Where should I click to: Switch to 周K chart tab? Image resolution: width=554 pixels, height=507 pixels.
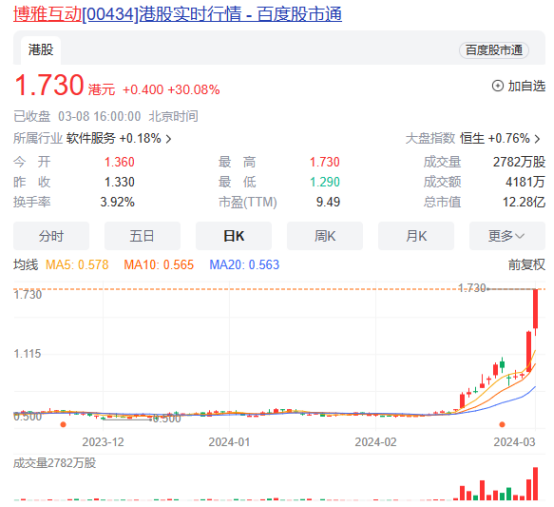click(x=325, y=236)
